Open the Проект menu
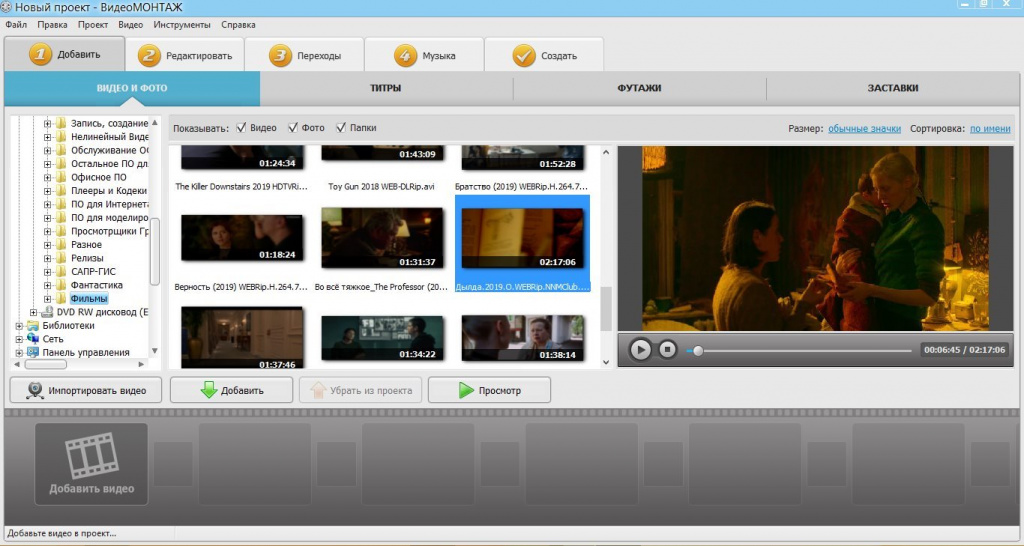 tap(93, 25)
